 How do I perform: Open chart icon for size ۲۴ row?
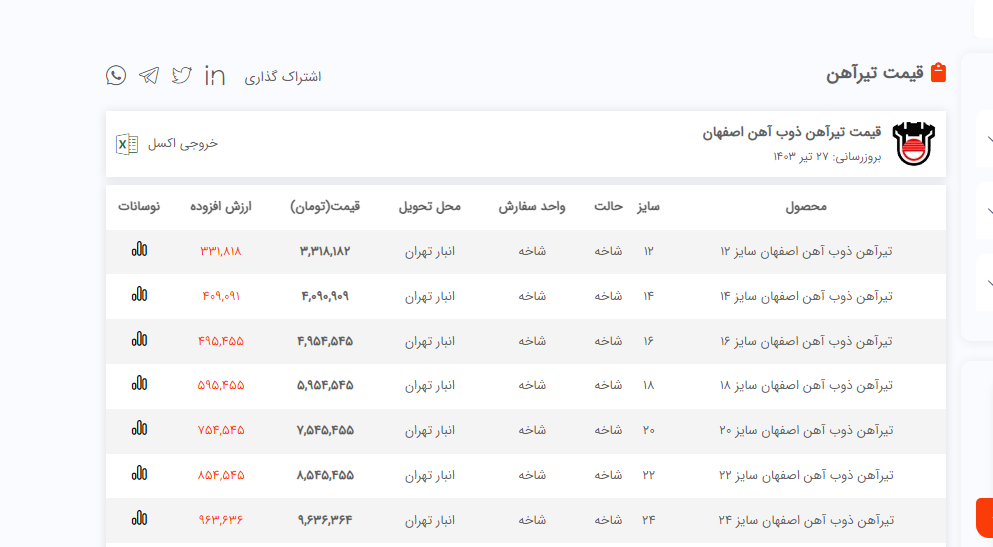(x=139, y=519)
